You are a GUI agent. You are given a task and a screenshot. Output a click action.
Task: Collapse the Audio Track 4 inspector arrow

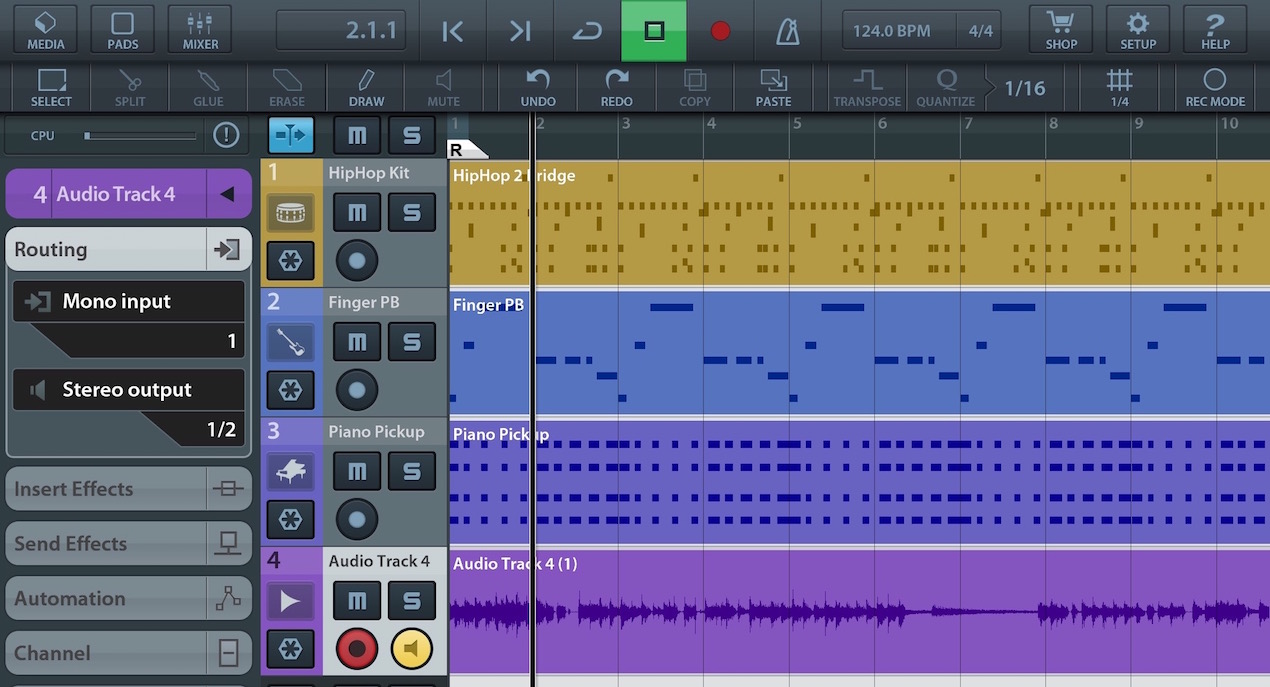pyautogui.click(x=228, y=194)
